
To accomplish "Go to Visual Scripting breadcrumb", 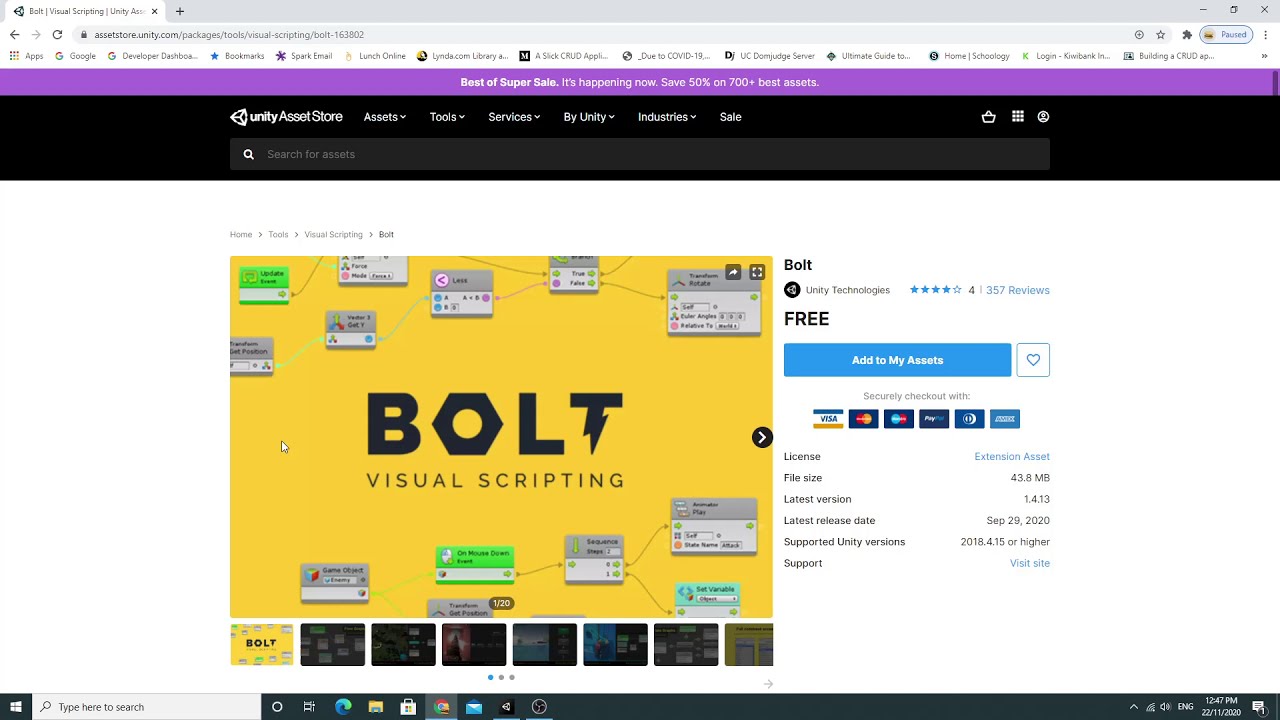I will [333, 234].
